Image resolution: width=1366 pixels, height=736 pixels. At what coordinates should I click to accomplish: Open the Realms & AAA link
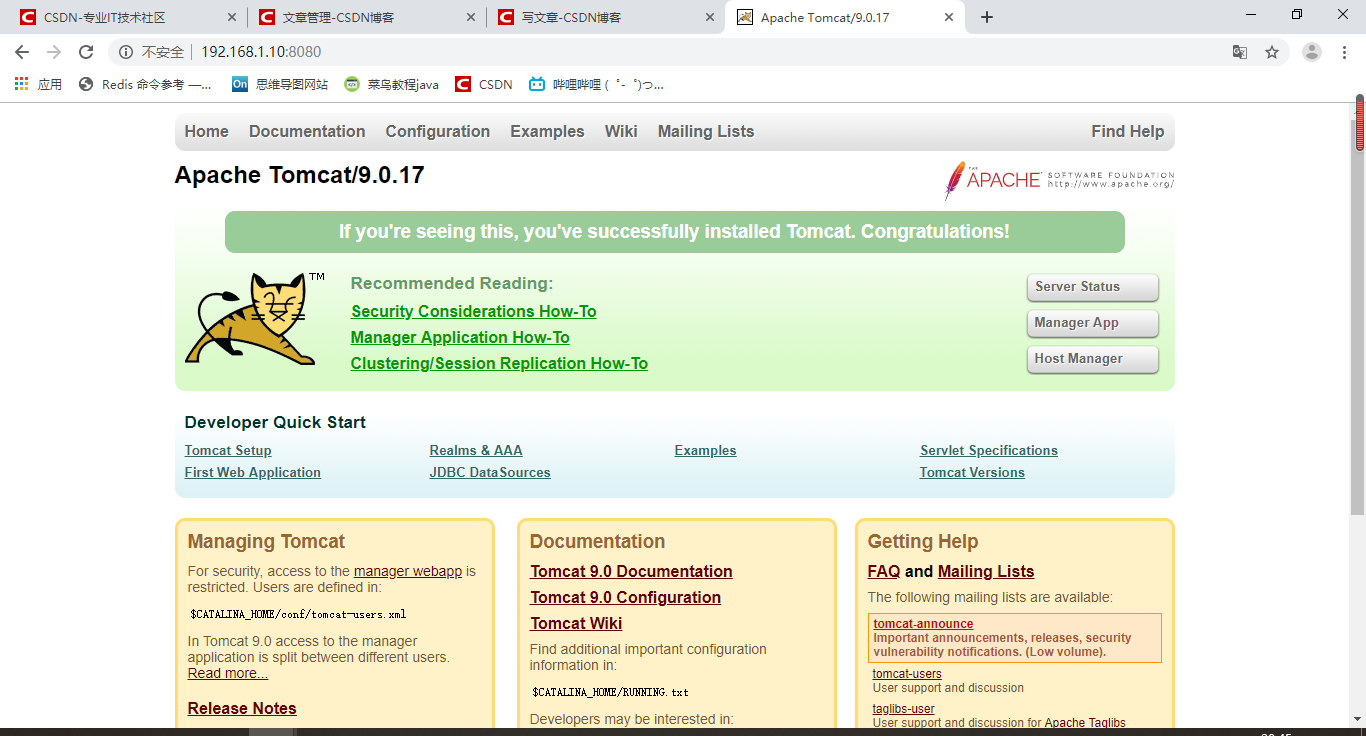[476, 451]
